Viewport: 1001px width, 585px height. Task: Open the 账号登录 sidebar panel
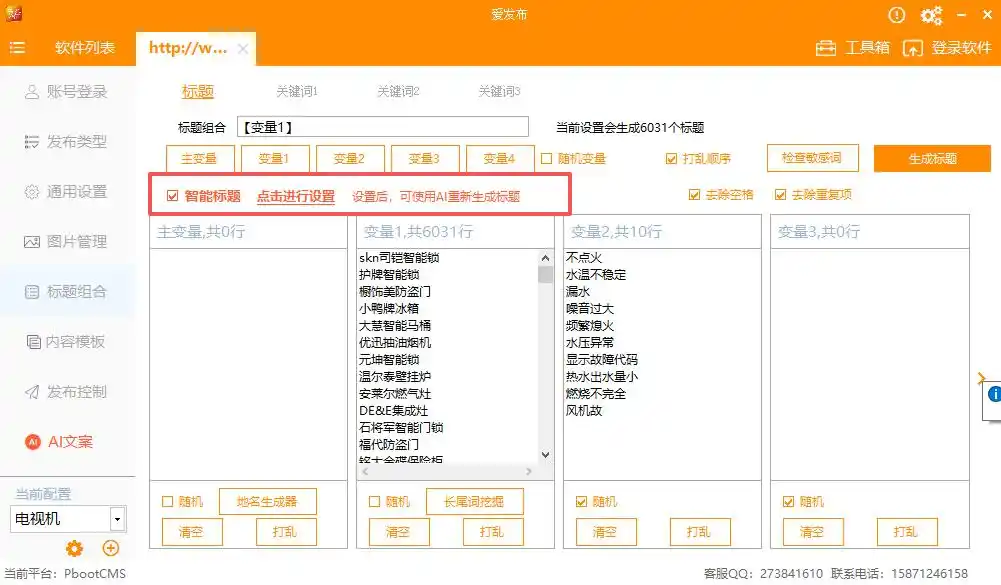[67, 92]
